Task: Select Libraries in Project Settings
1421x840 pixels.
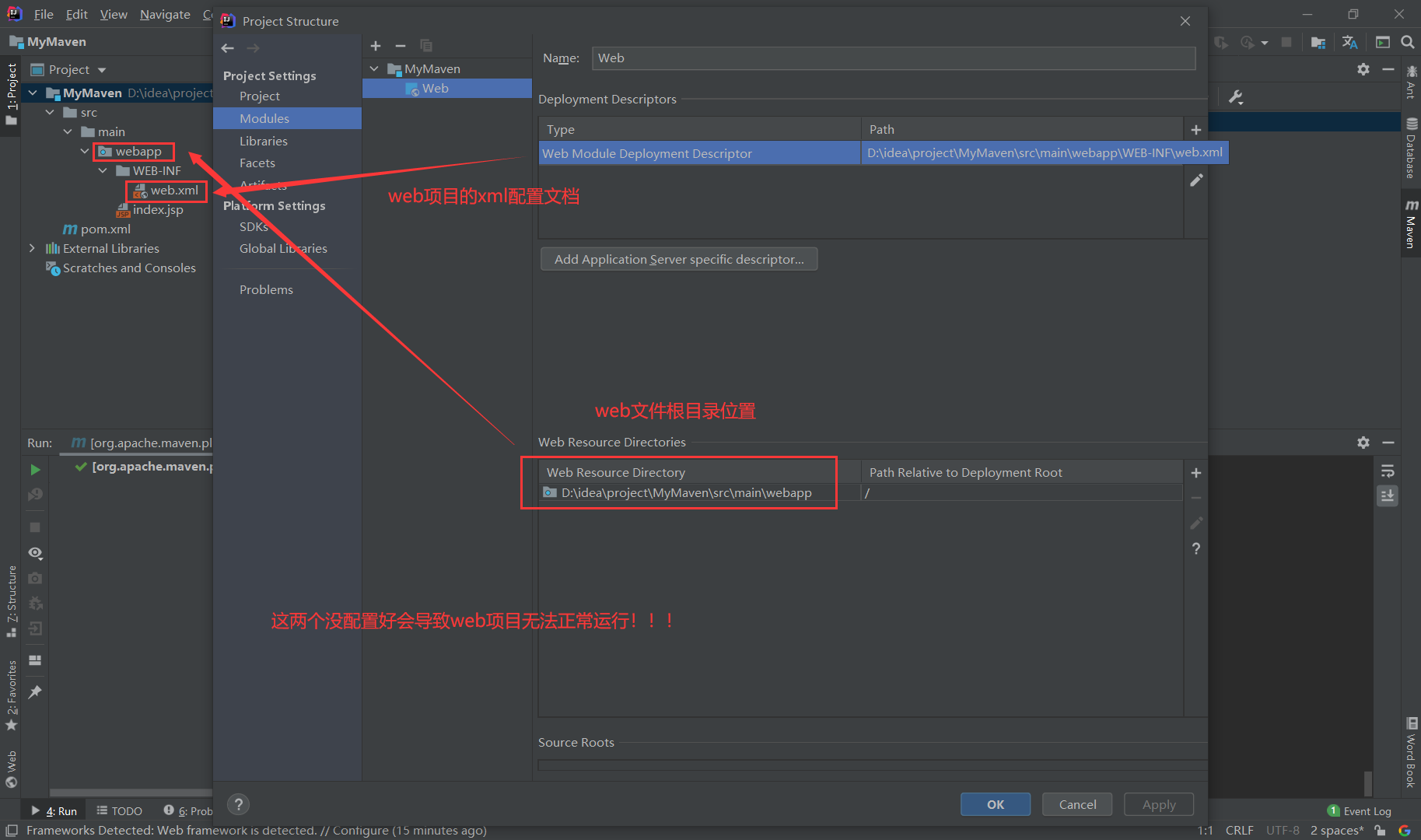Action: click(263, 141)
